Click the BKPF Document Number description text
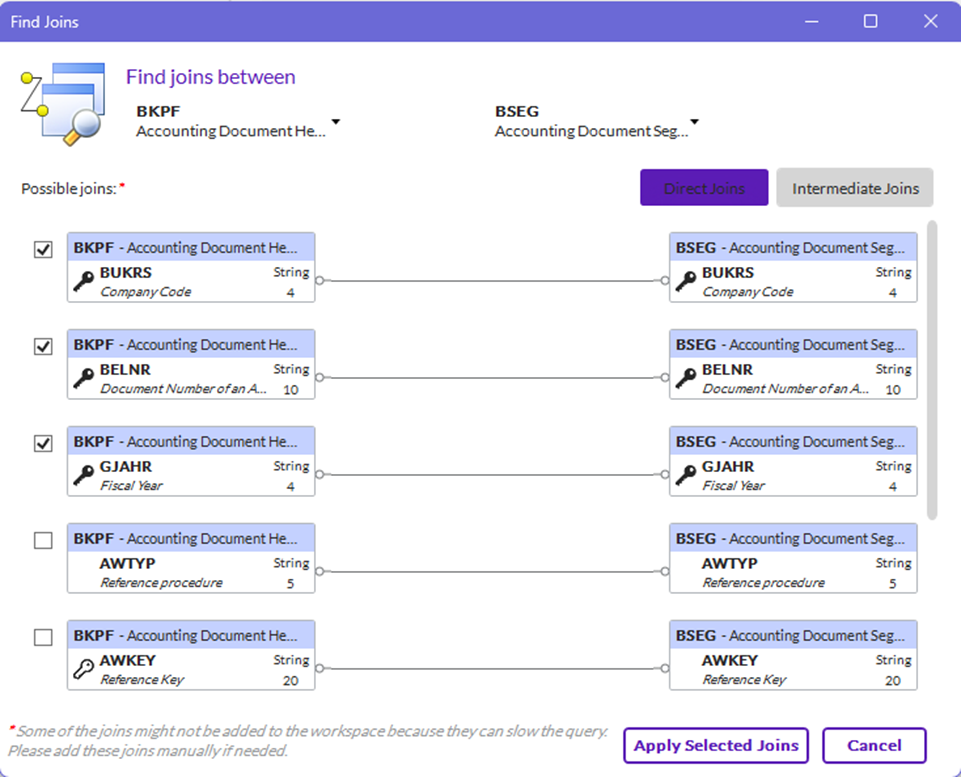961x777 pixels. (183, 389)
